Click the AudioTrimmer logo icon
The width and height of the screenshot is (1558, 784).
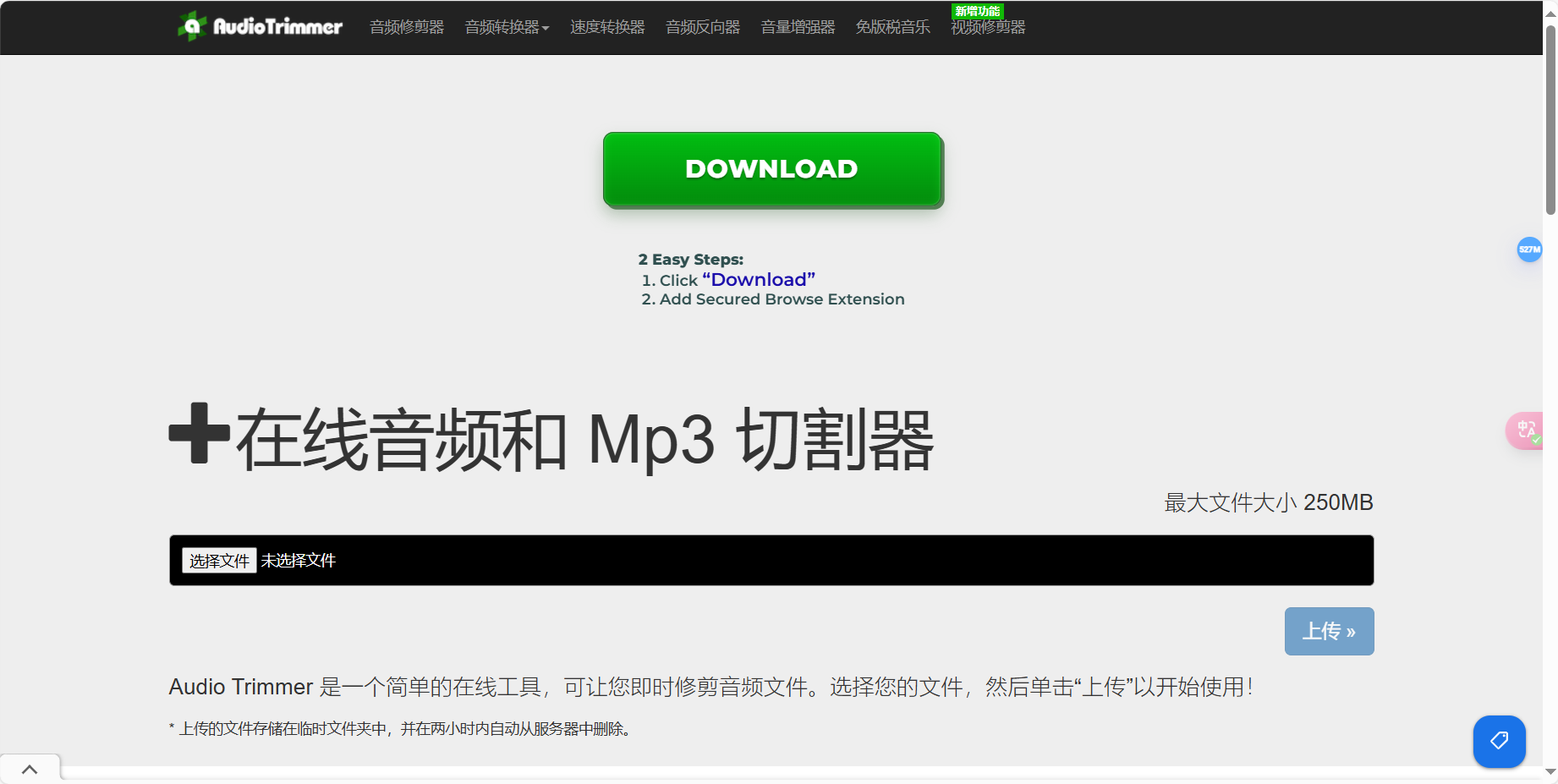click(193, 26)
